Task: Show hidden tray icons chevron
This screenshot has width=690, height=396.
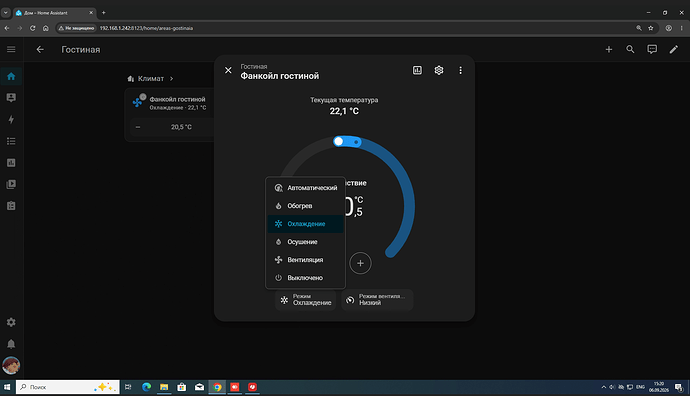Action: [603, 387]
